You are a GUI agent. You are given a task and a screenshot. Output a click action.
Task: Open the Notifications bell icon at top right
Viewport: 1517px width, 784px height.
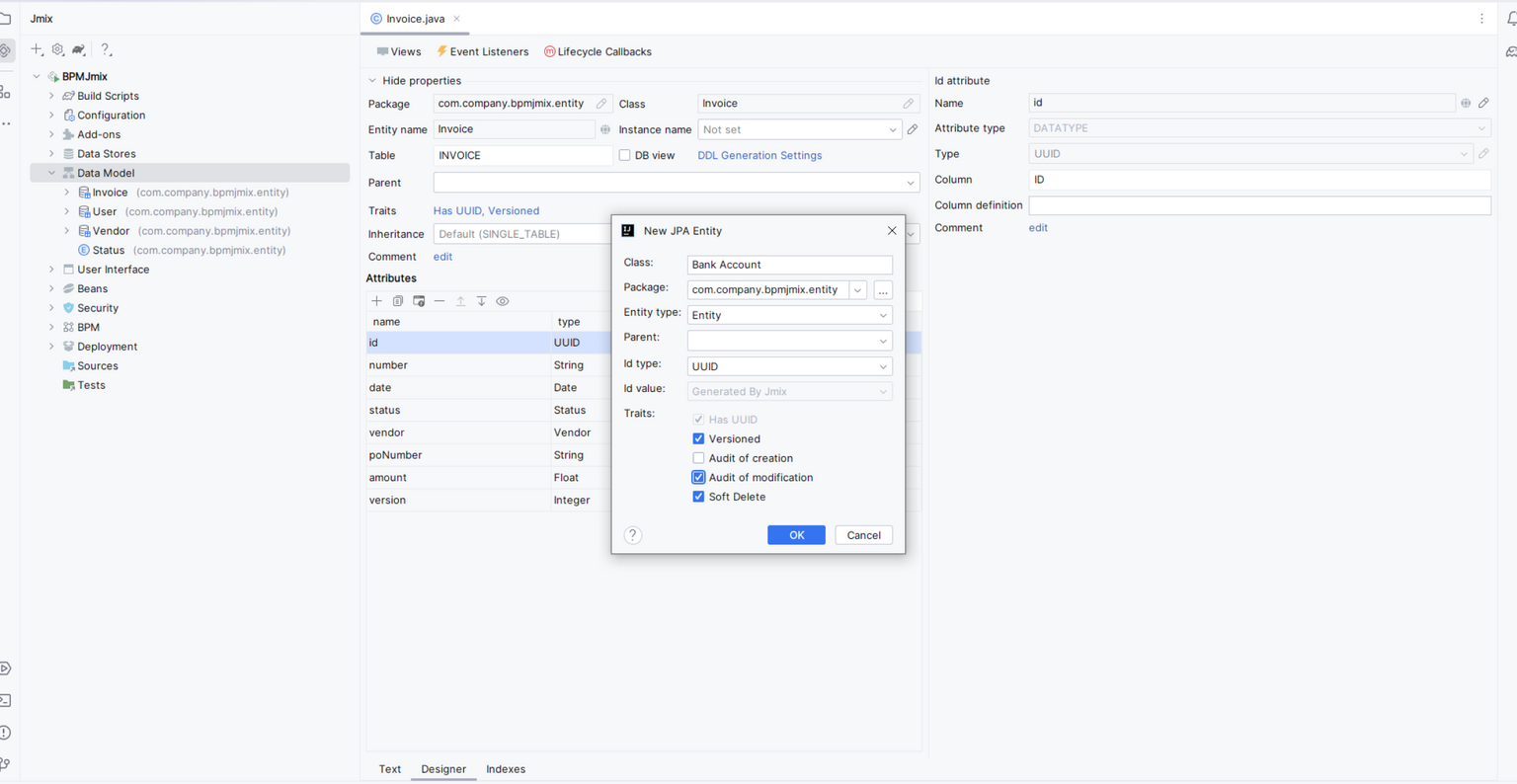(x=1511, y=18)
